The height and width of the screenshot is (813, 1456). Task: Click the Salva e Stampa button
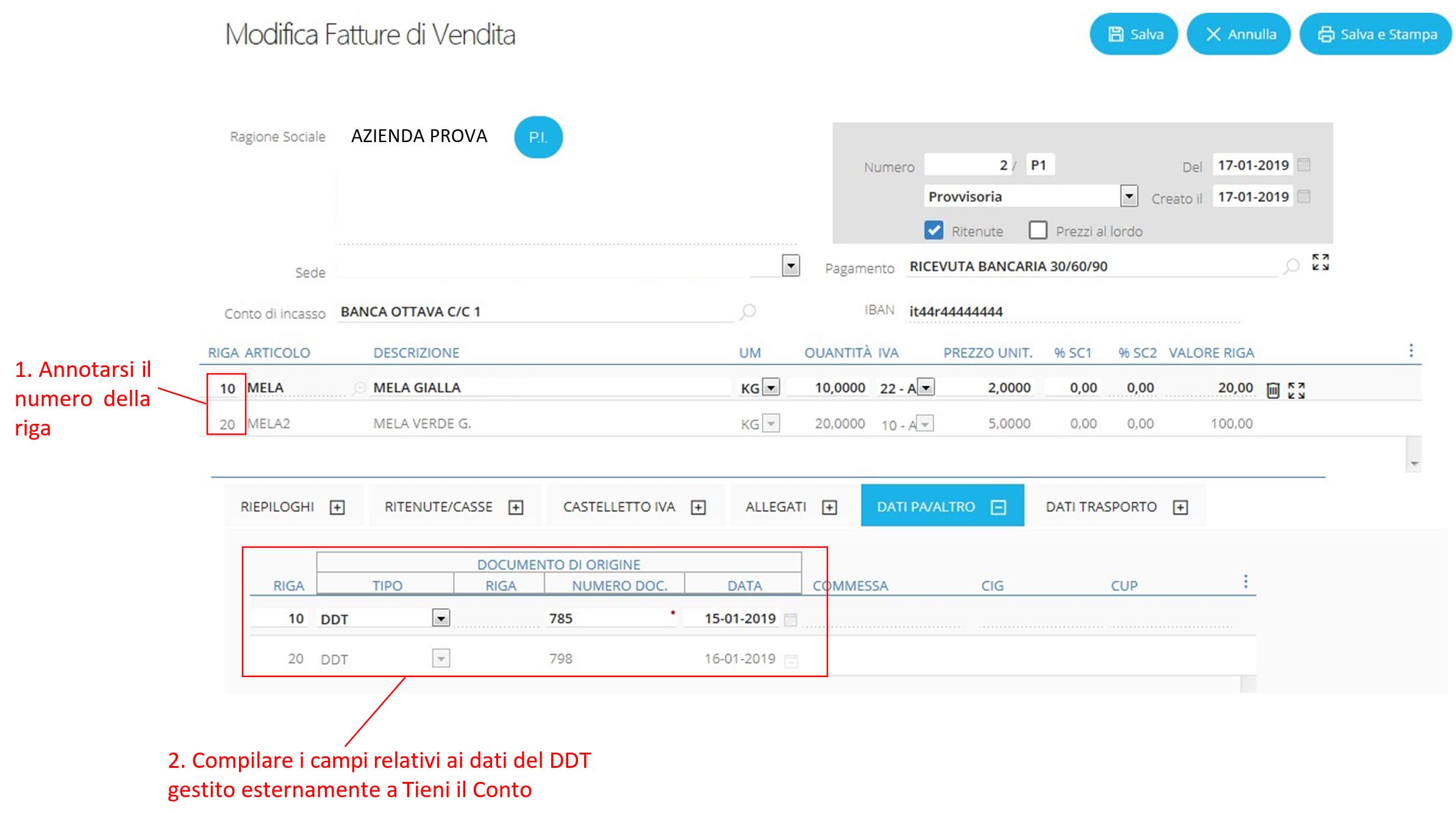pyautogui.click(x=1376, y=34)
